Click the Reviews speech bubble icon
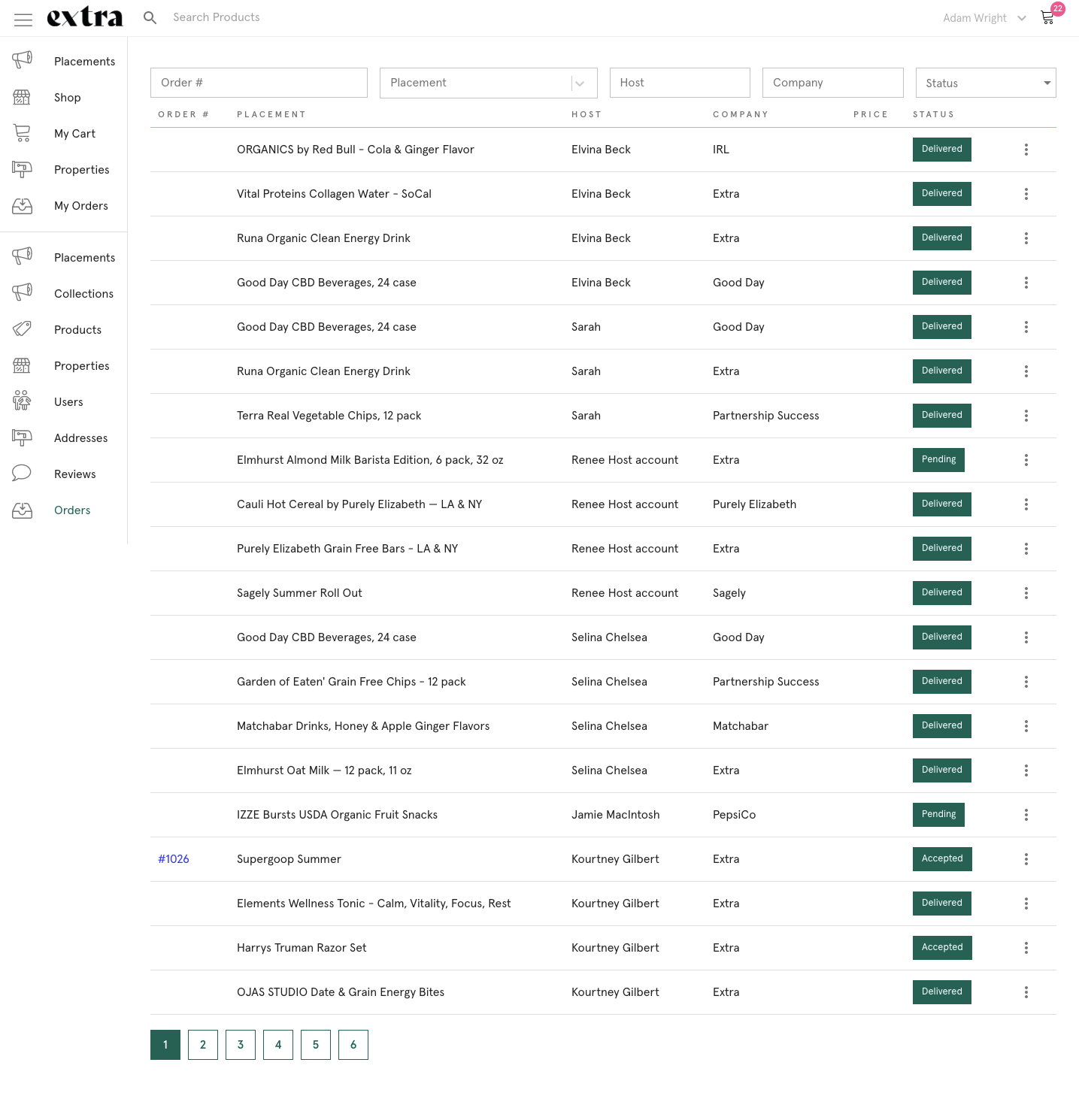This screenshot has width=1079, height=1120. (23, 473)
